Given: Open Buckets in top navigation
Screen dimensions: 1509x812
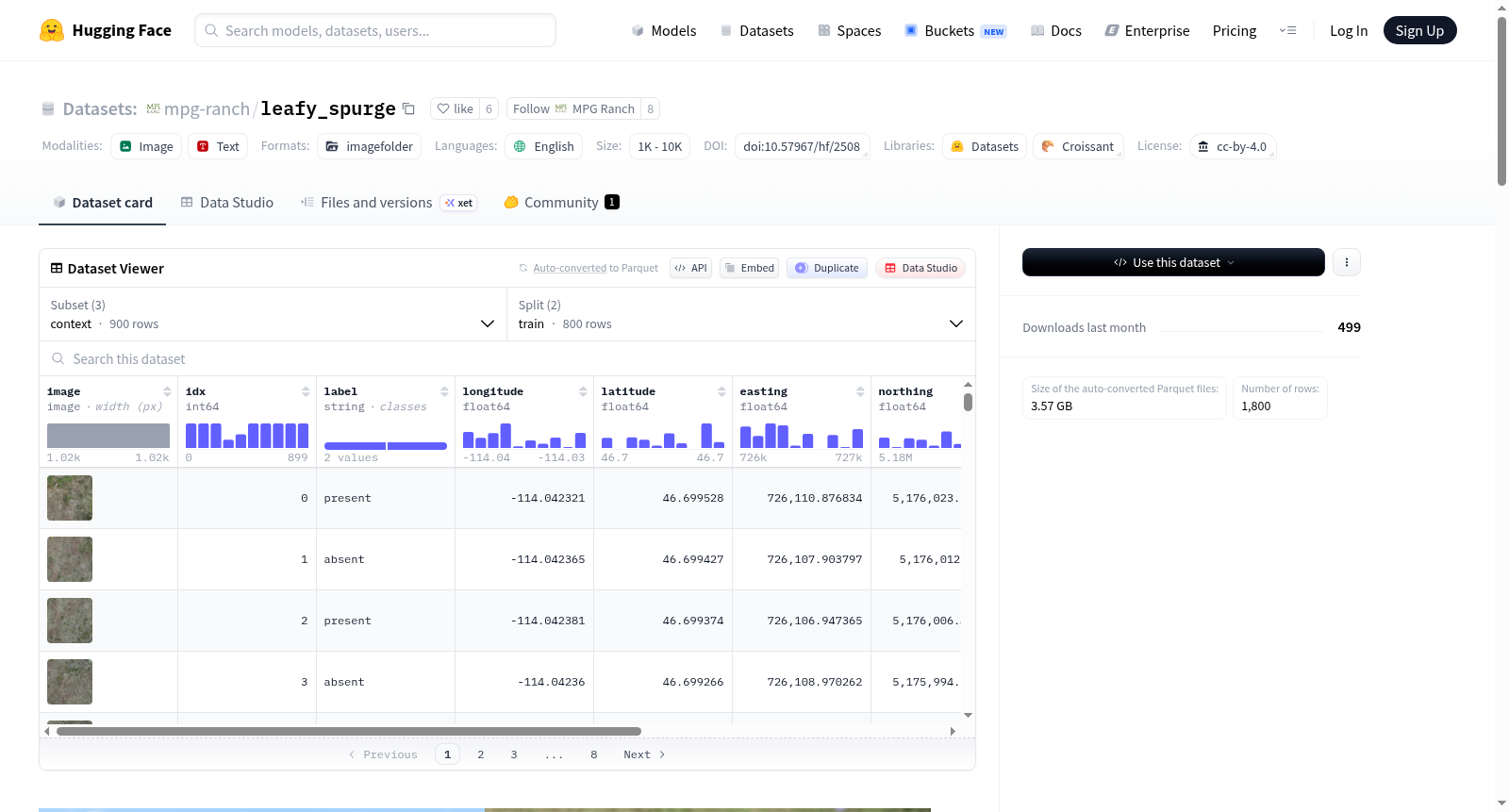Looking at the screenshot, I should [x=955, y=30].
